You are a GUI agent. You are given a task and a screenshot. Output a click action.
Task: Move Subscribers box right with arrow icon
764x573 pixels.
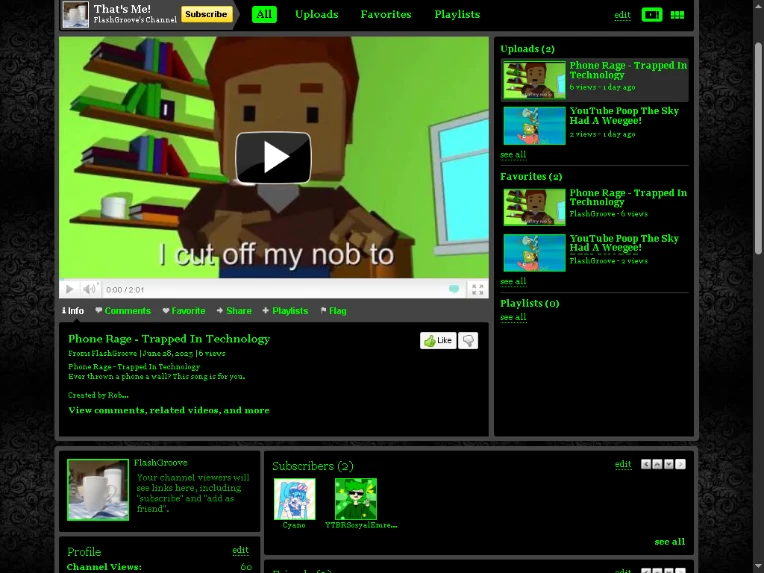[x=680, y=464]
